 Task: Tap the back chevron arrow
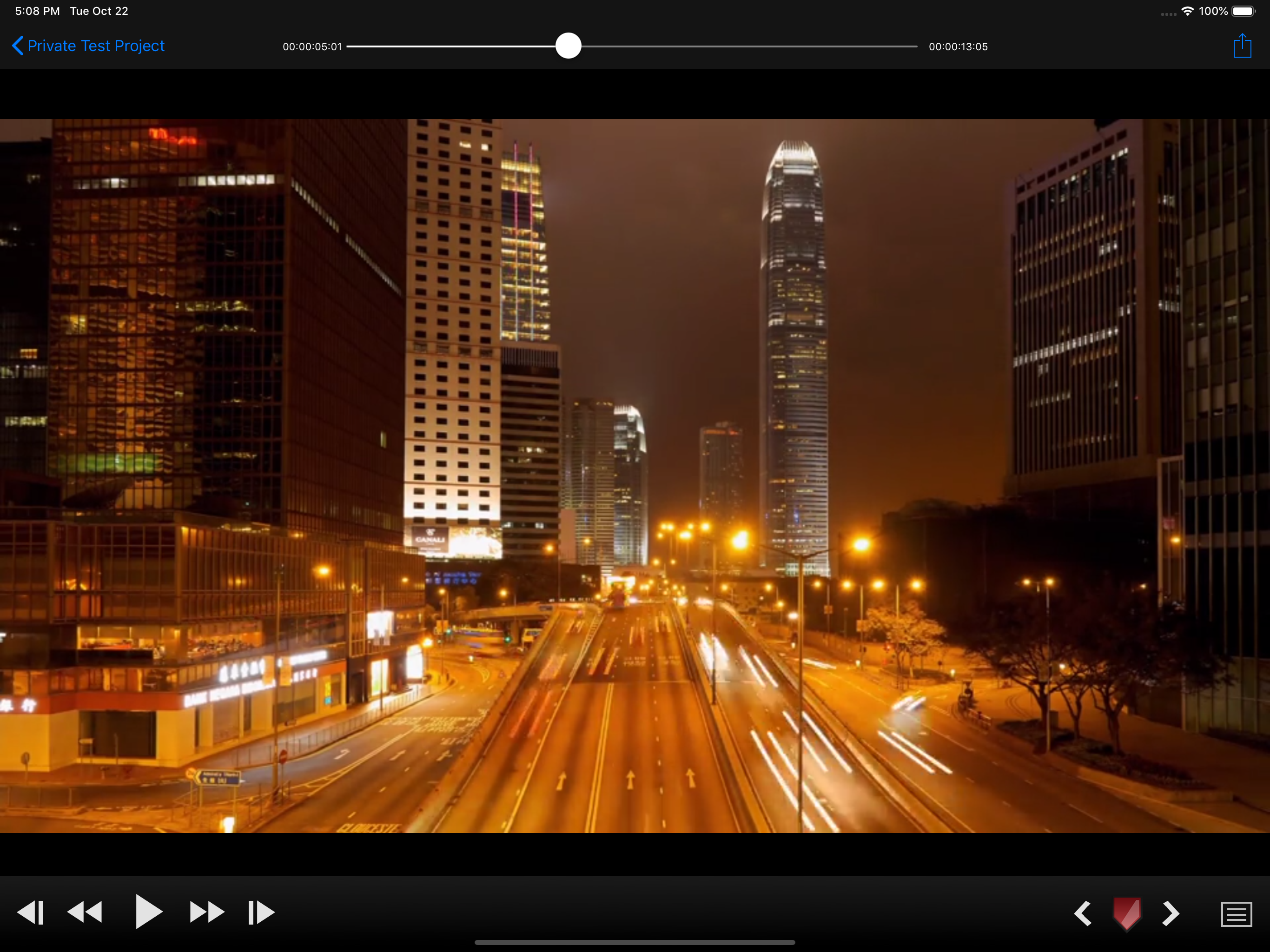[x=18, y=46]
